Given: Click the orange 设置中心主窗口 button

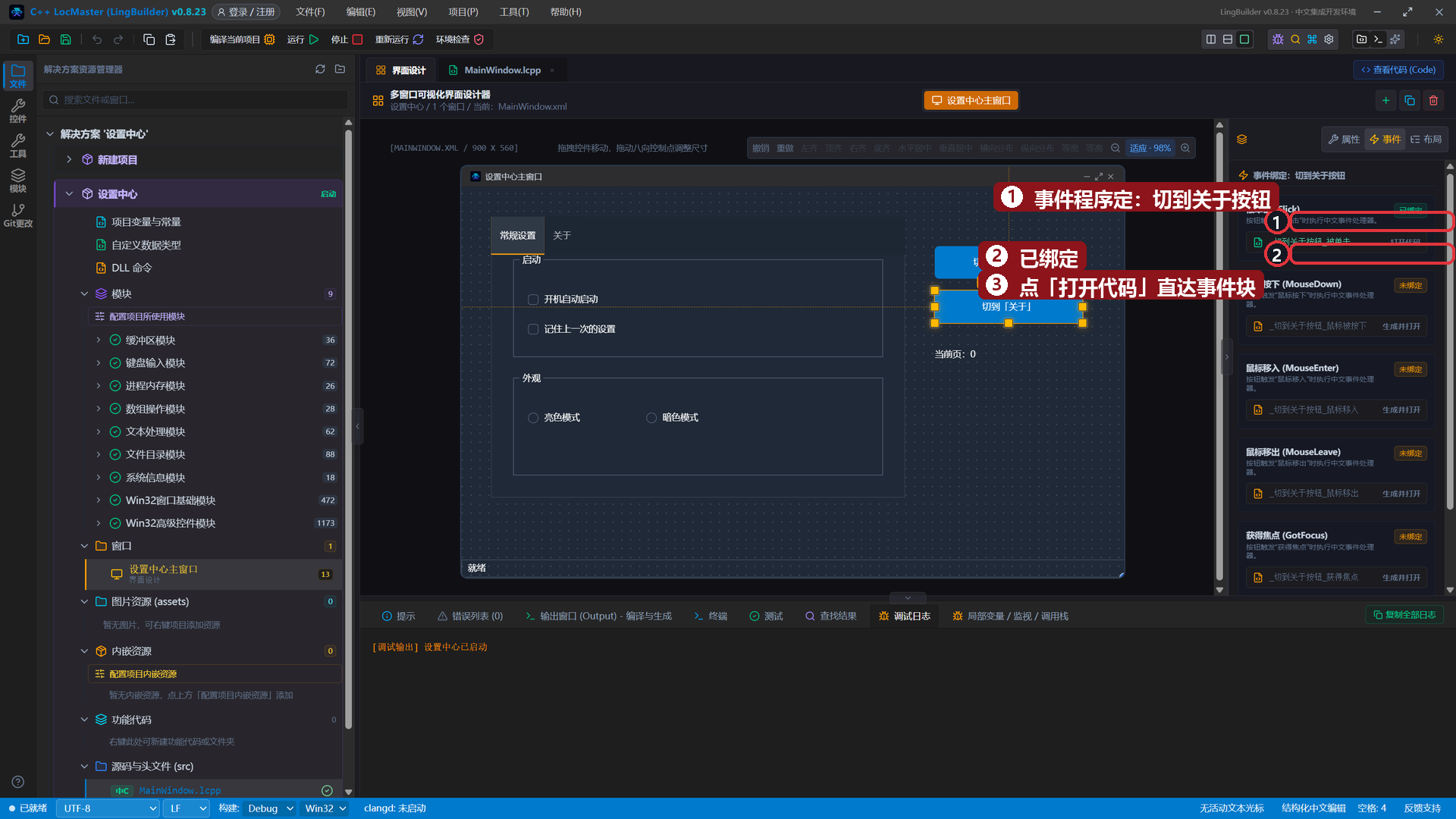Looking at the screenshot, I should point(971,100).
